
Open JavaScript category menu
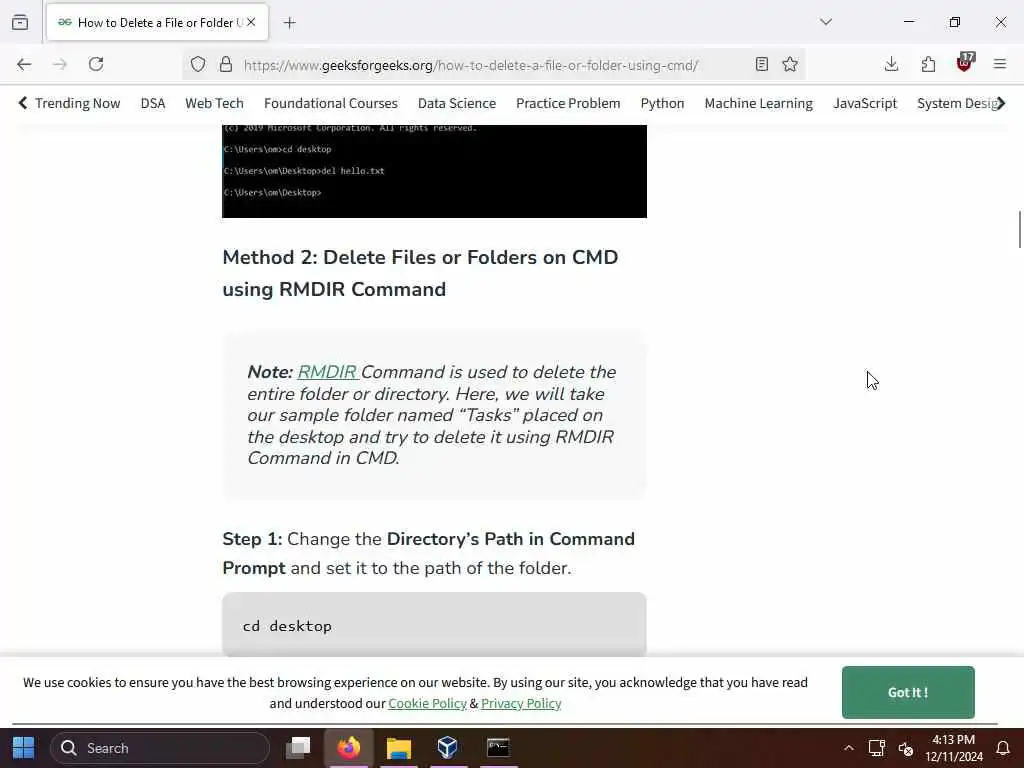(865, 103)
